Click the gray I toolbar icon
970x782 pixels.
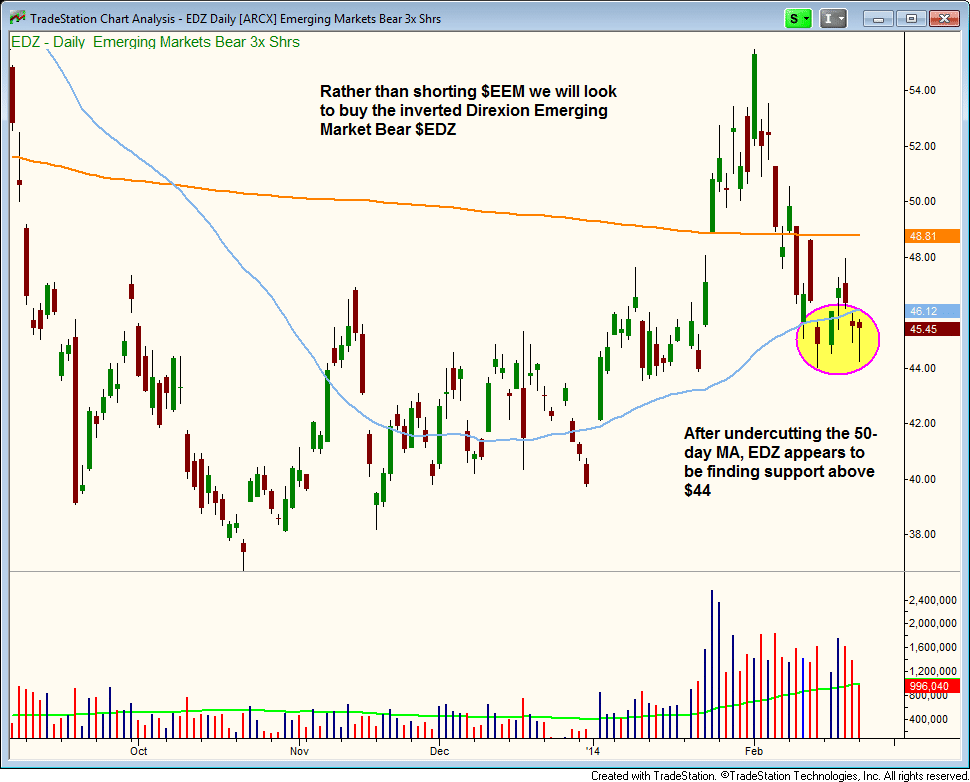[x=828, y=18]
